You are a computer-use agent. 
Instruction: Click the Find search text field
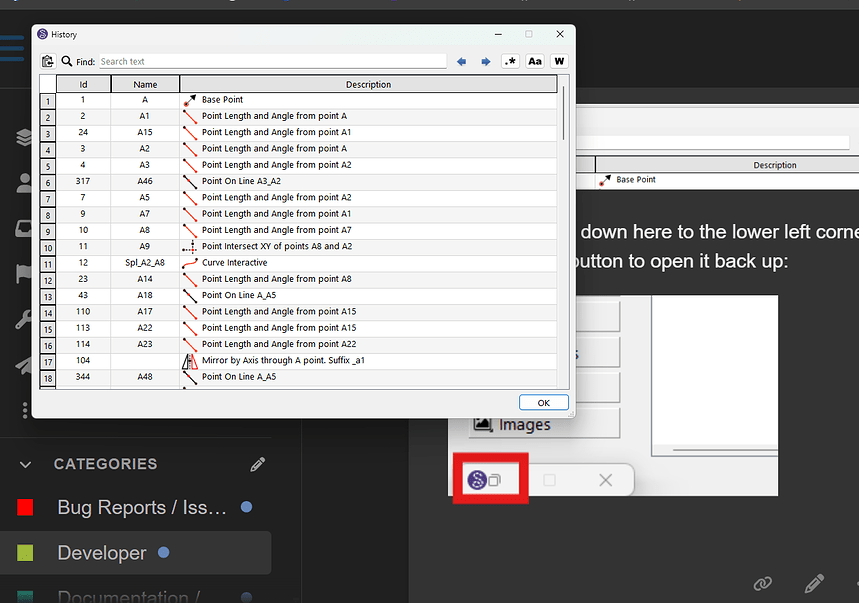click(272, 62)
